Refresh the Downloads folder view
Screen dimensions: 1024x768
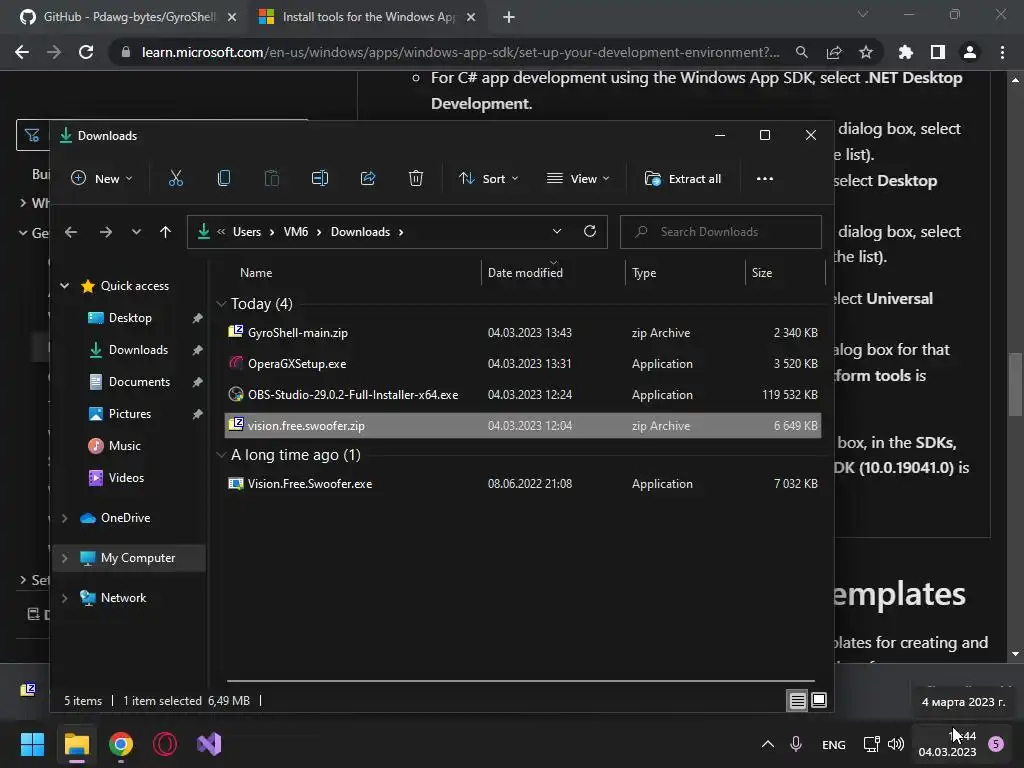coord(590,231)
